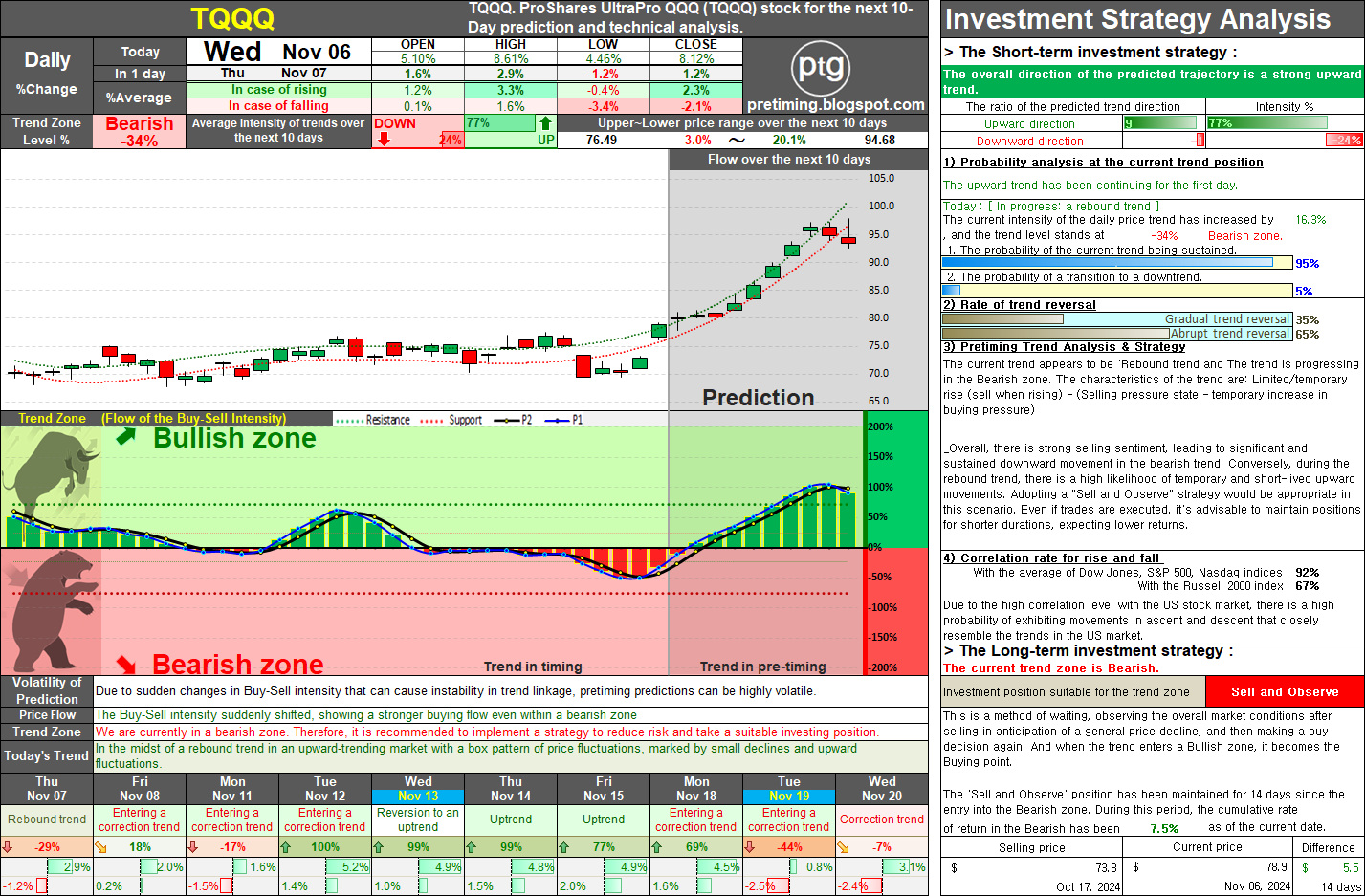Click the green up arrow in Nov 13 column
Viewport: 1365px width, 896px height.
pyautogui.click(x=379, y=847)
